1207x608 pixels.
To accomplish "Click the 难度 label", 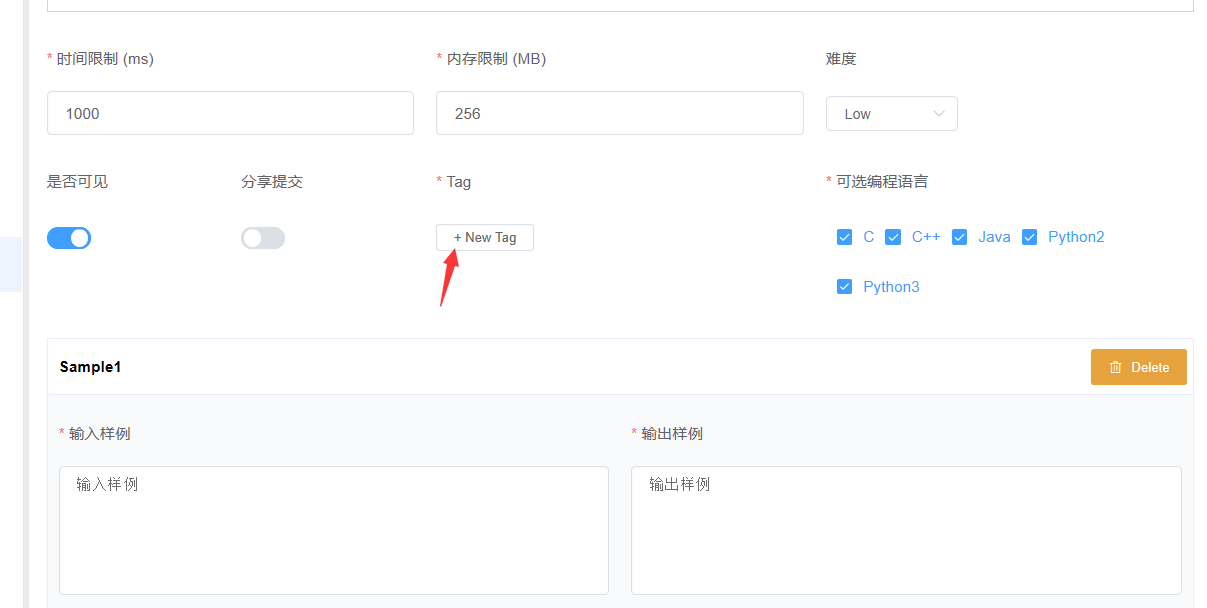I will [841, 59].
